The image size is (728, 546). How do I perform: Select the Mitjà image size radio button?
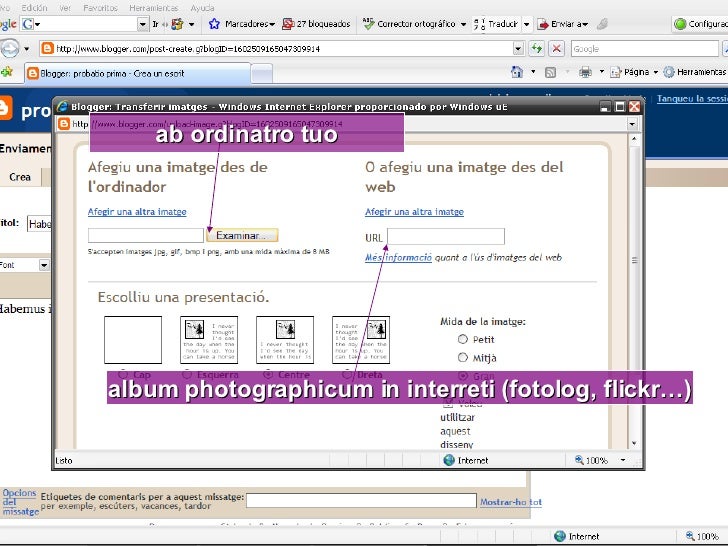click(x=462, y=358)
